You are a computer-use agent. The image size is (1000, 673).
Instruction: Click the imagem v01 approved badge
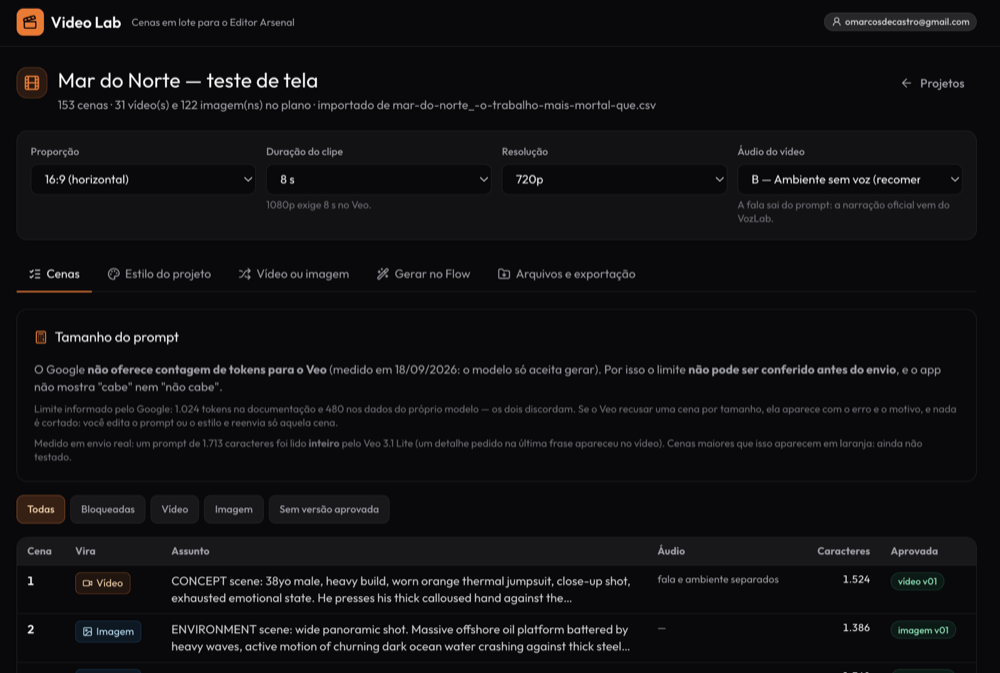point(923,630)
